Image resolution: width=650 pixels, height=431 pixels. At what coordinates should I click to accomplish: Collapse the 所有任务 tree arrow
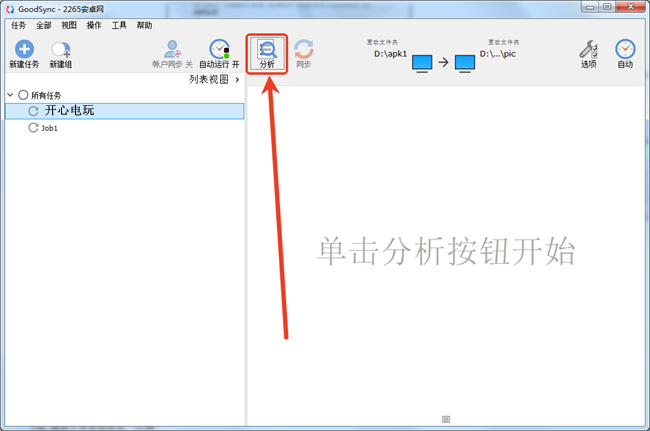pos(10,95)
